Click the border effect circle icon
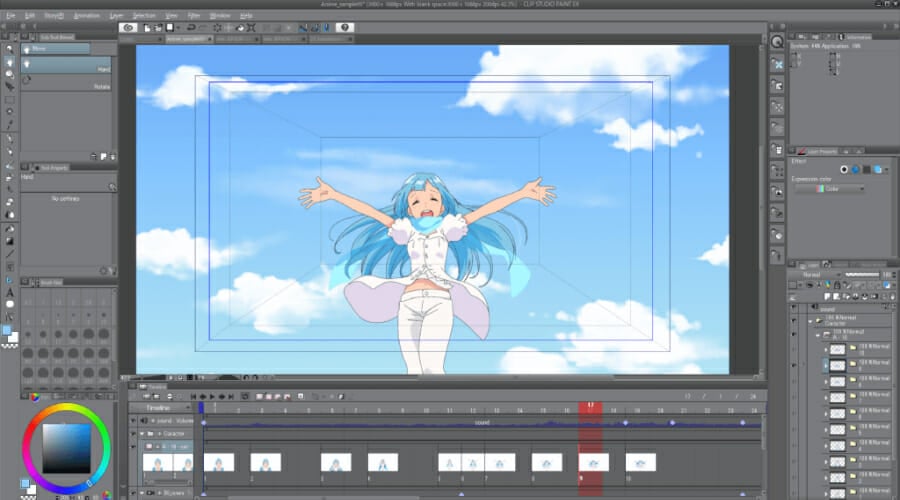The image size is (900, 500). point(844,169)
